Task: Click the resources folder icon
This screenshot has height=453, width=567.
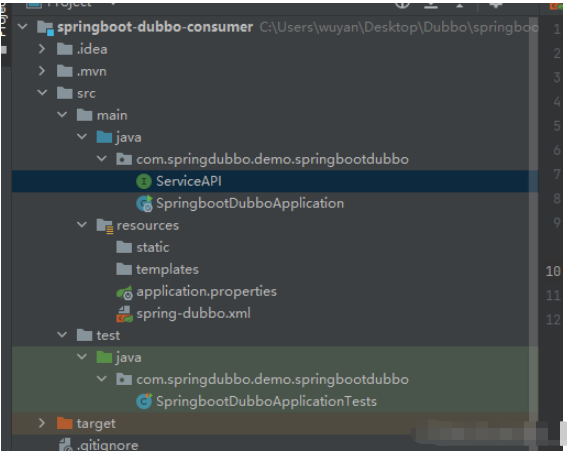Action: (105, 226)
